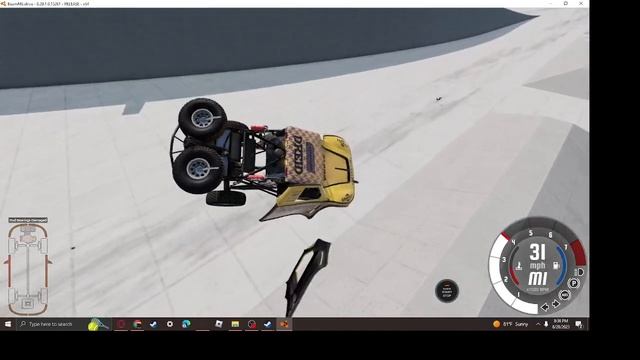Minimize the BeamNG.drive window
The image size is (640, 360).
[550, 3]
